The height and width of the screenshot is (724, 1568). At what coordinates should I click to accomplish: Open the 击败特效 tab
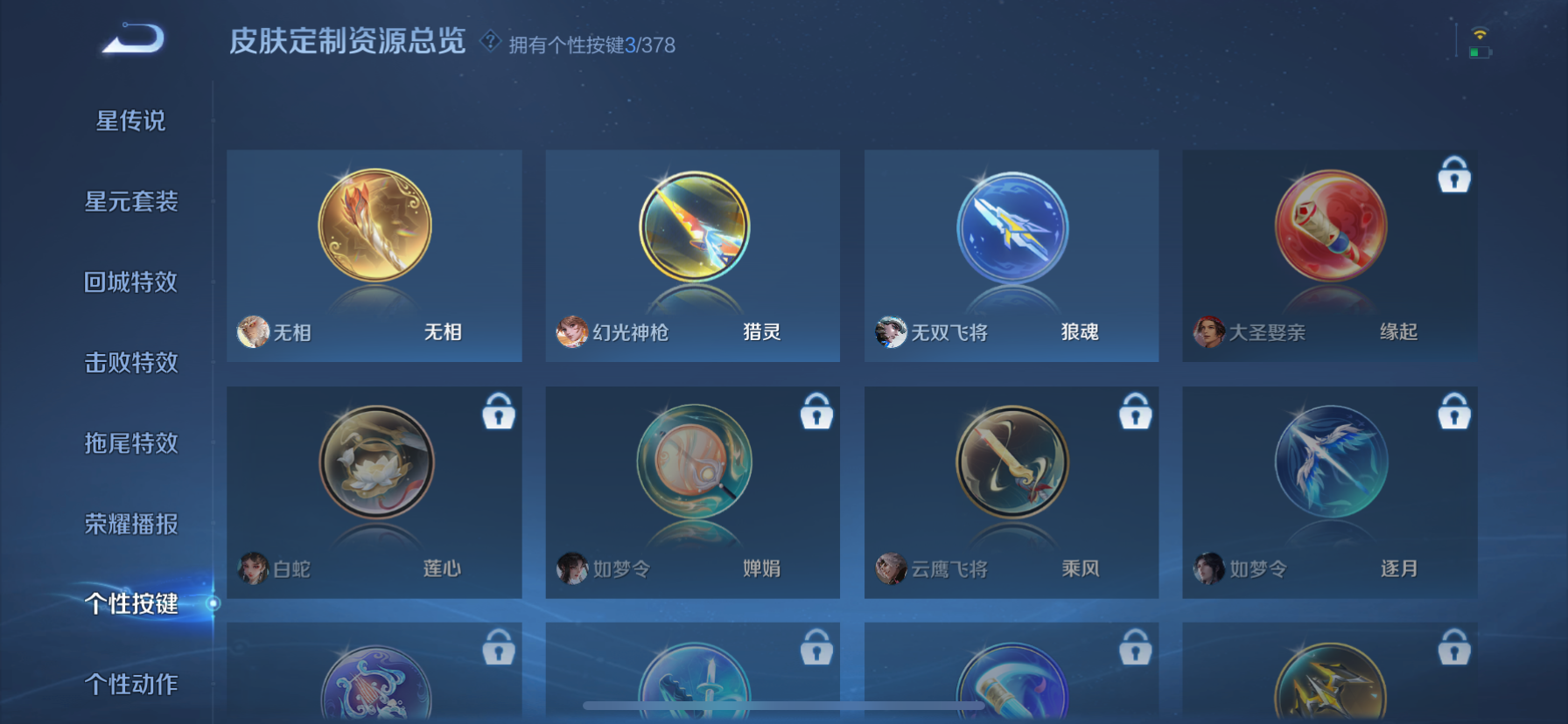point(130,362)
